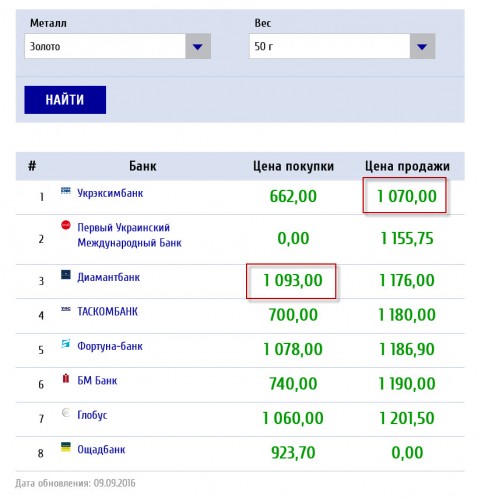Open Первый Украинский Международный Банк link
Viewport: 478px width, 500px height.
[129, 235]
